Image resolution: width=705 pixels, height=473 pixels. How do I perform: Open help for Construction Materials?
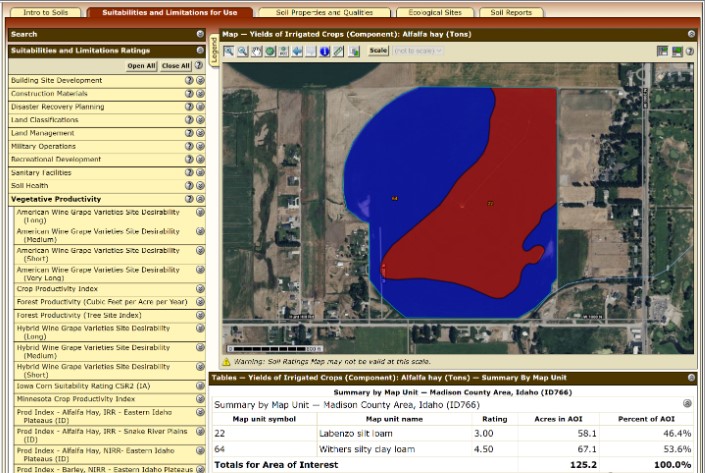point(189,94)
